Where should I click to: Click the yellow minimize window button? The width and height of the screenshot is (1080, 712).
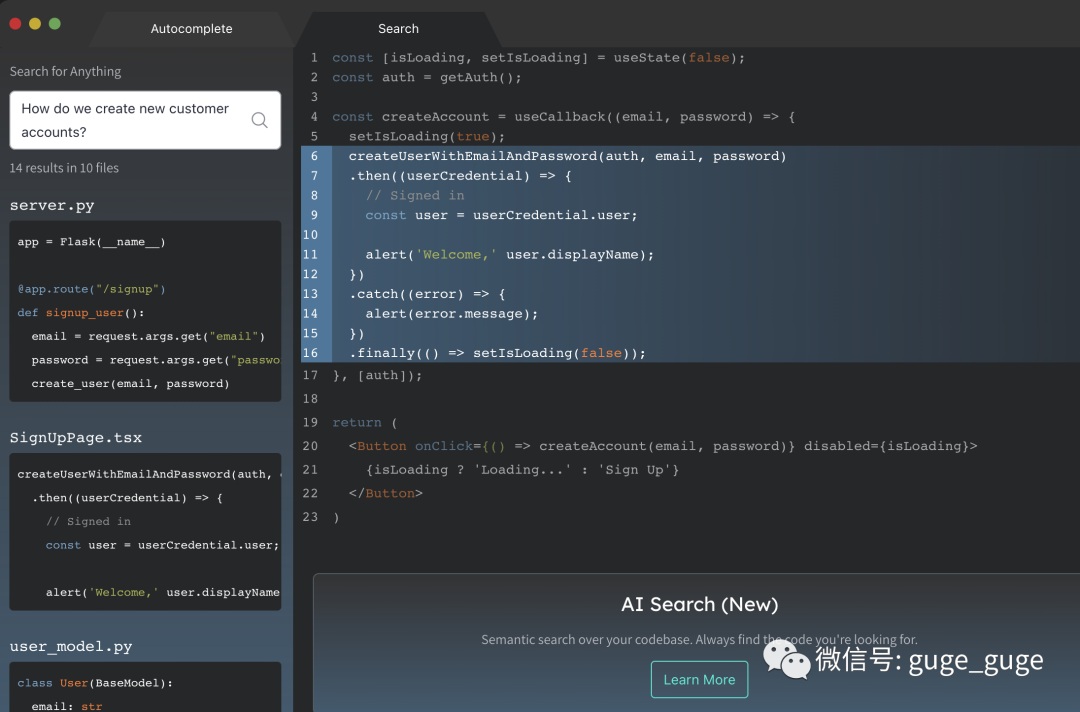(x=35, y=24)
